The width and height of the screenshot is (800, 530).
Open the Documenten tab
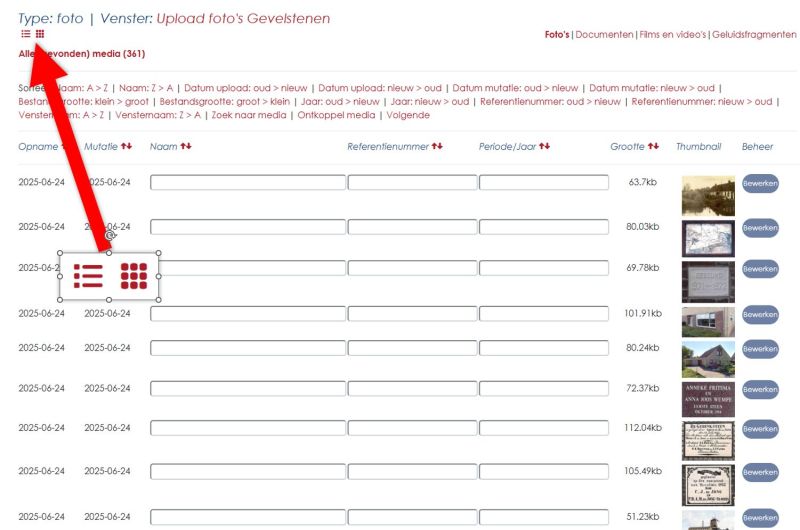tap(605, 35)
